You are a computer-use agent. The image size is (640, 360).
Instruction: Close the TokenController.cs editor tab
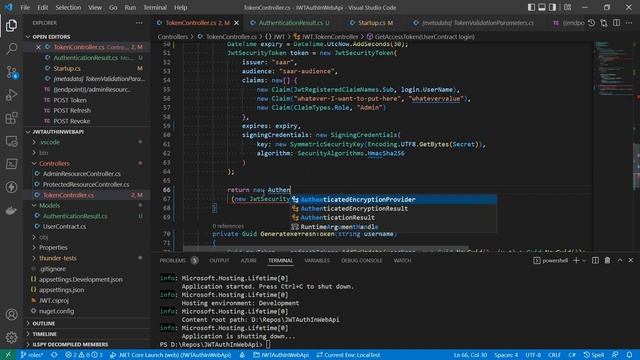coord(236,23)
